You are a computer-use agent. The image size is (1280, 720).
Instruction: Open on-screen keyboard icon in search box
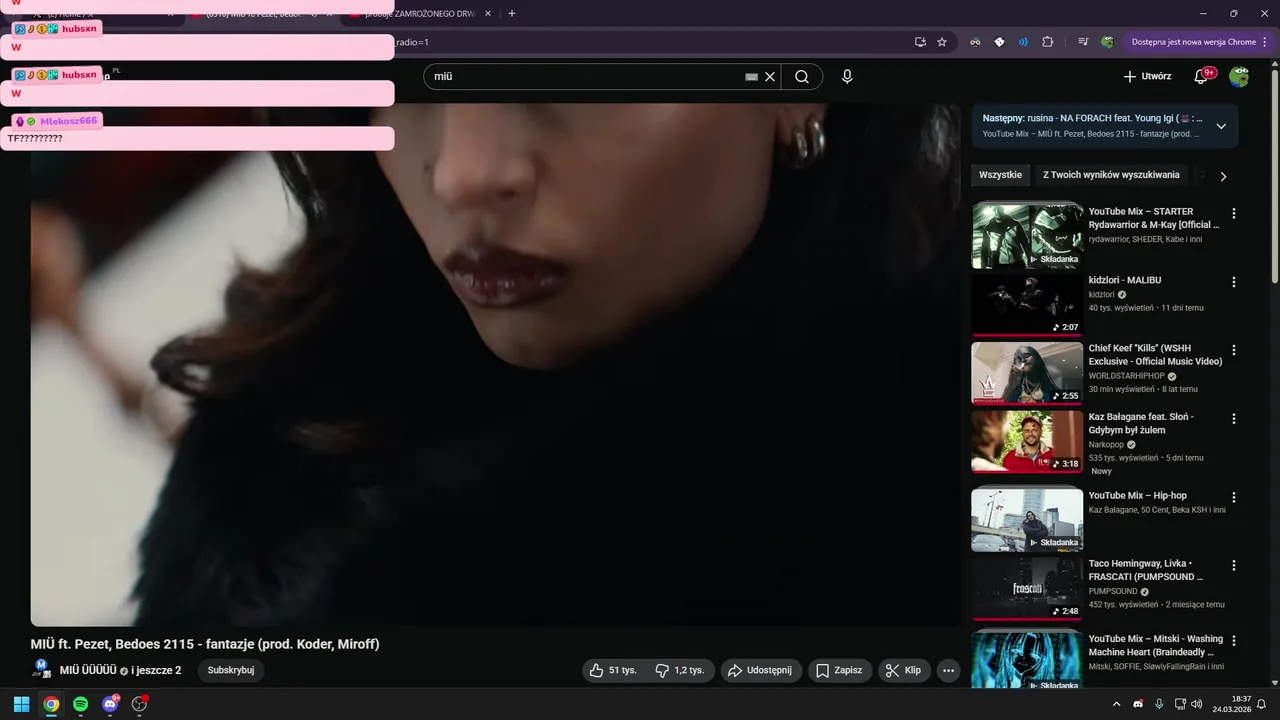[751, 77]
